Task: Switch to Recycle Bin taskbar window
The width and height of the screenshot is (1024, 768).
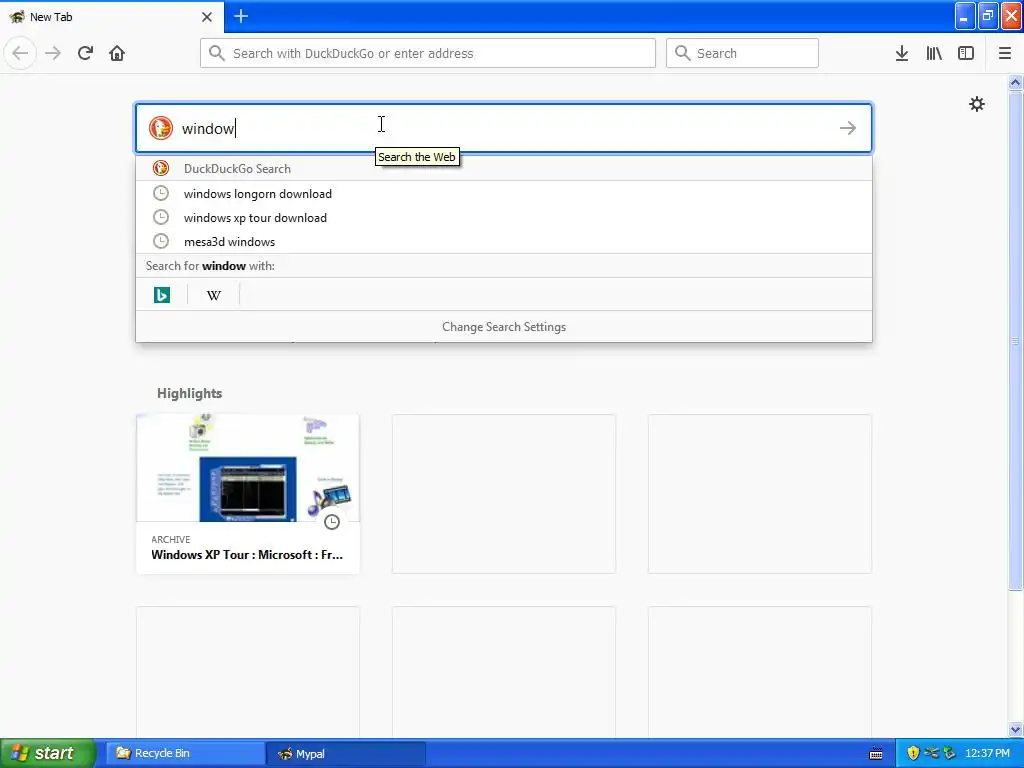Action: click(x=185, y=753)
